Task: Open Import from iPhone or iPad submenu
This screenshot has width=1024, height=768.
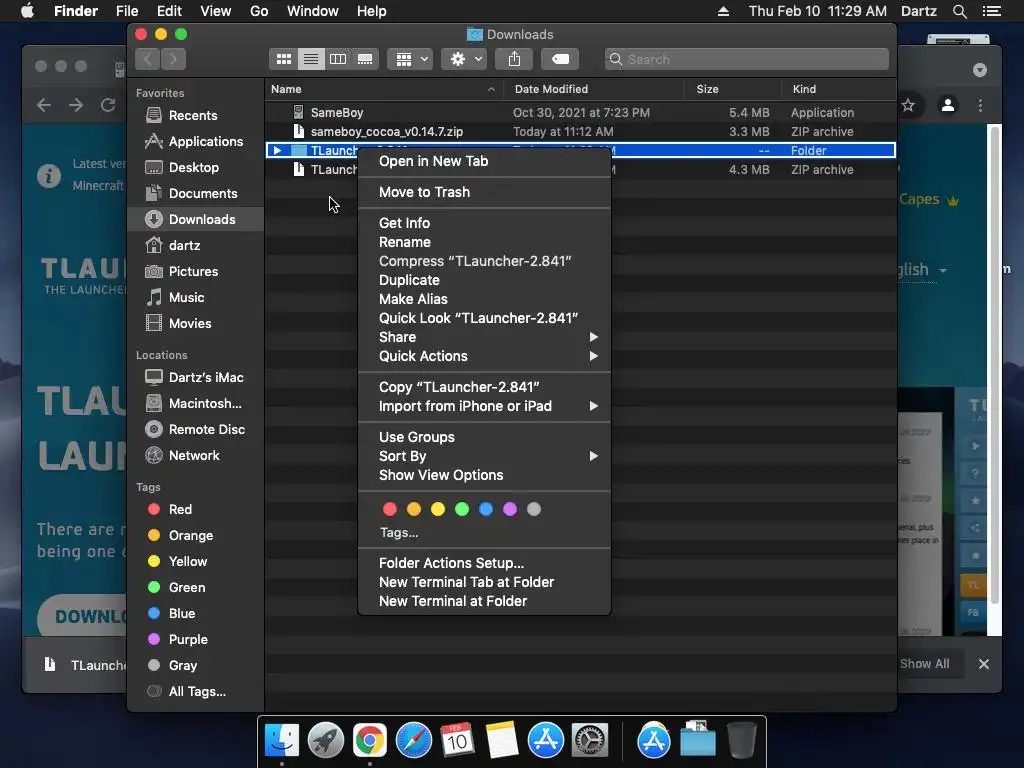Action: pyautogui.click(x=484, y=406)
